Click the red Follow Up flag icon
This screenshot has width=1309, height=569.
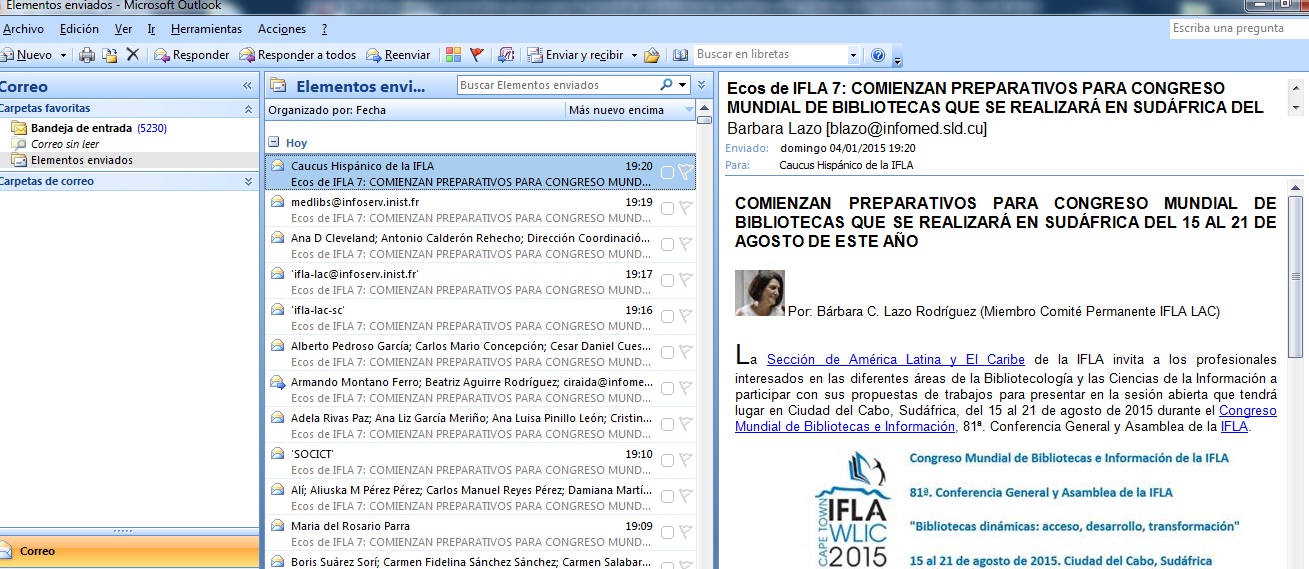click(477, 55)
